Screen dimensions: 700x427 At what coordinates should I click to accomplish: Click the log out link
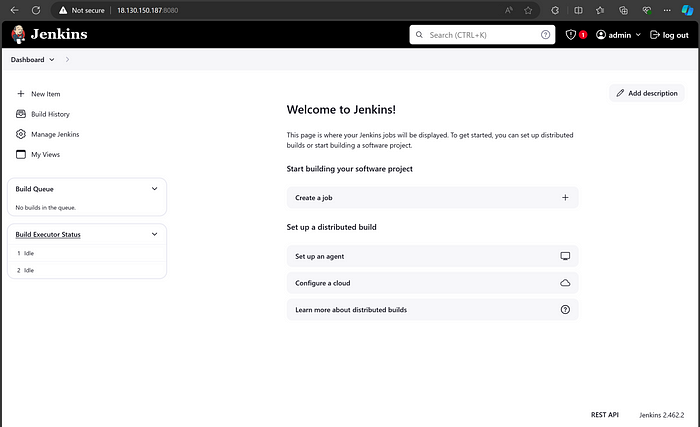(669, 35)
